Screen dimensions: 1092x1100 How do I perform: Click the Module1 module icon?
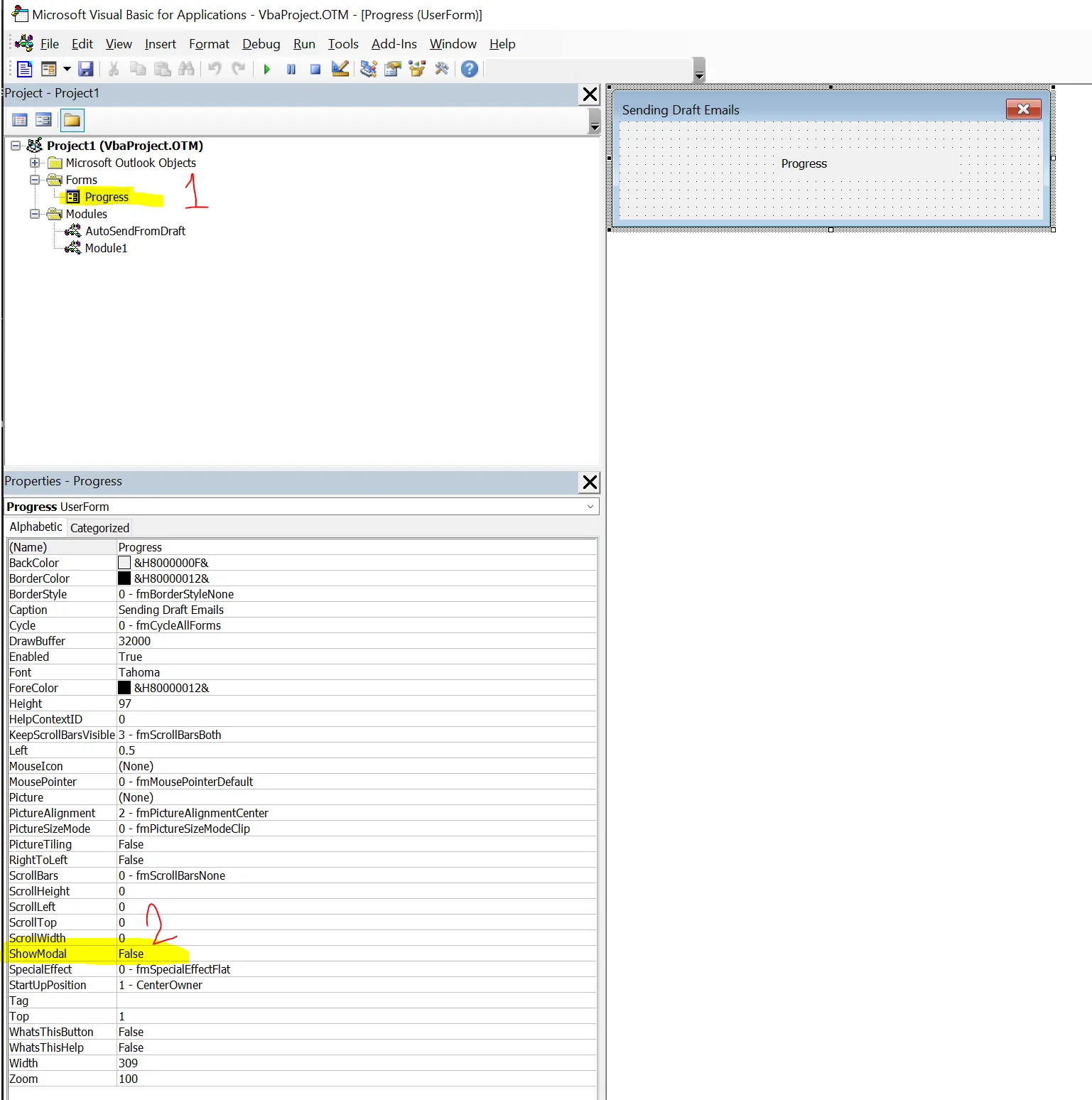pyautogui.click(x=72, y=248)
